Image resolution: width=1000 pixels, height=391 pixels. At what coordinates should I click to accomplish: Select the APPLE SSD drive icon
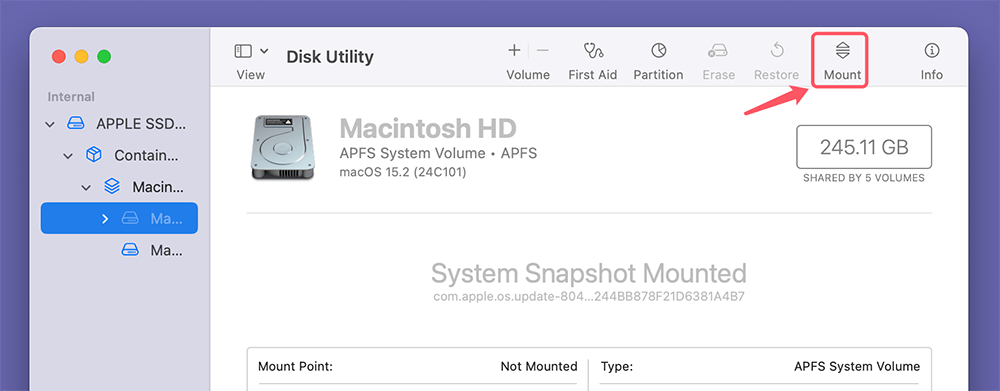[76, 124]
